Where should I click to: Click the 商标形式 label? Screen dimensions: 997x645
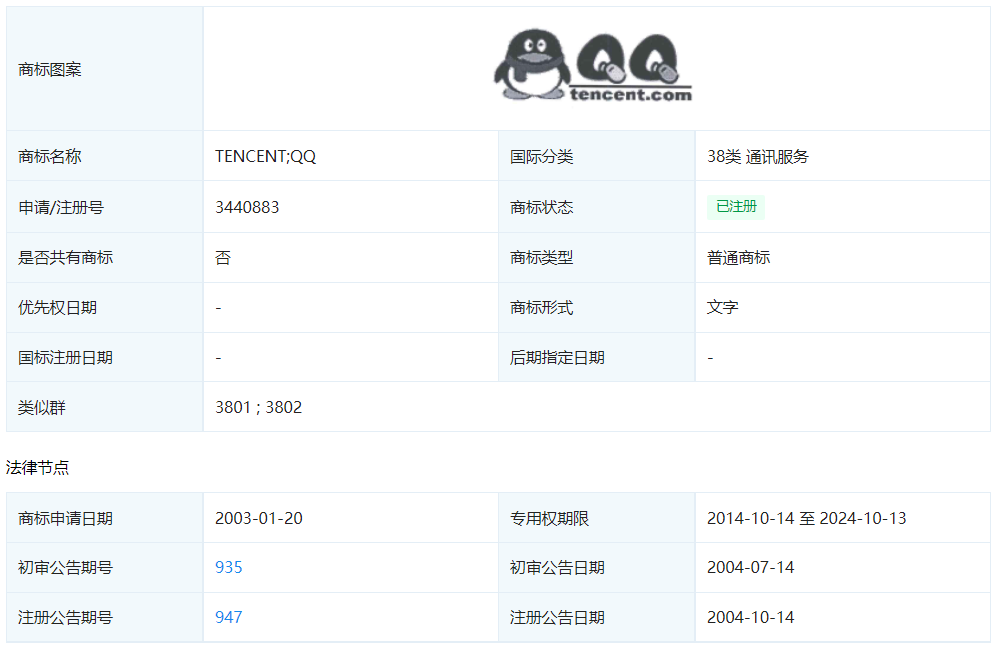(541, 307)
